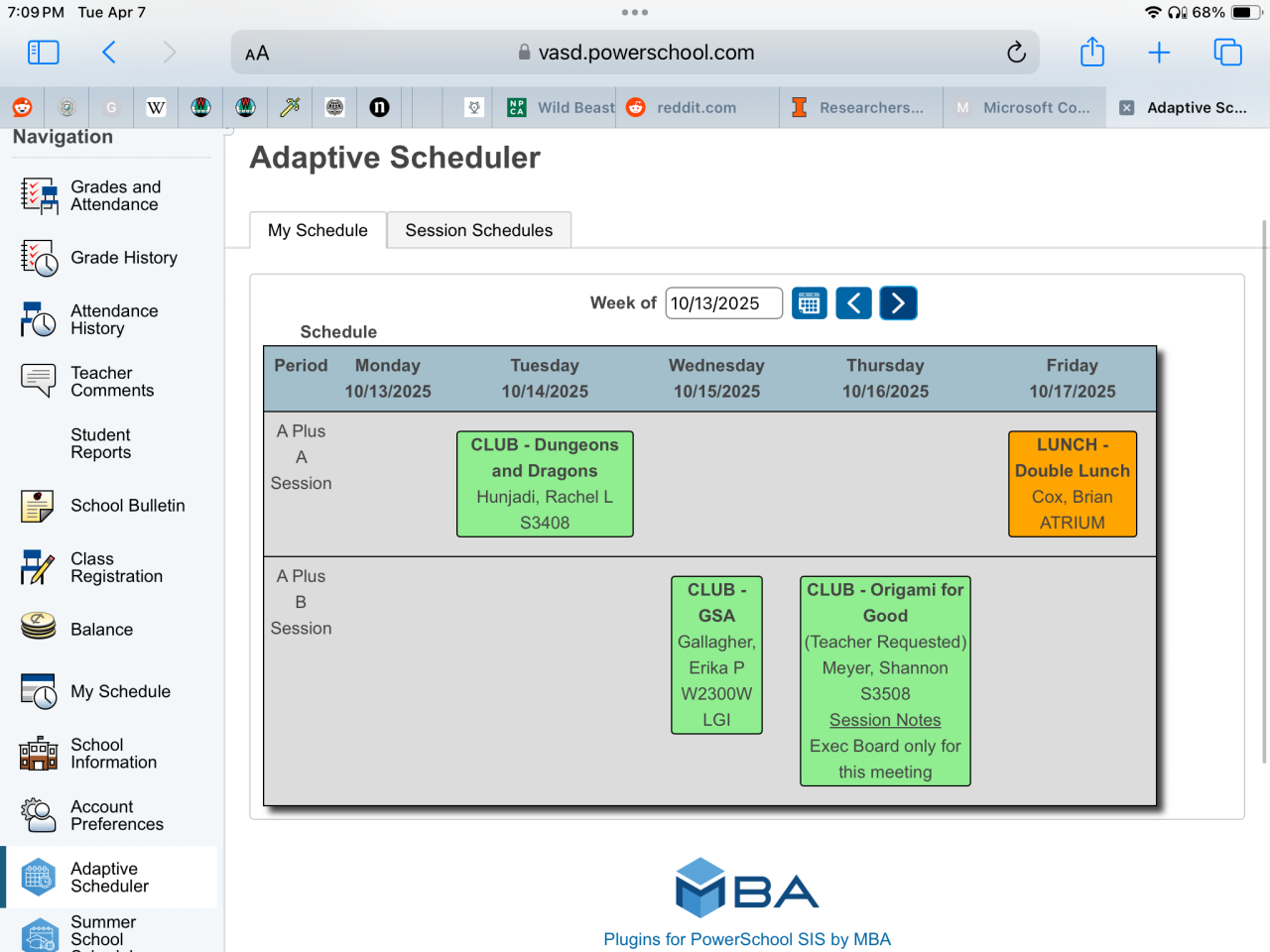The image size is (1270, 952).
Task: Click the Week of date field
Action: [723, 303]
